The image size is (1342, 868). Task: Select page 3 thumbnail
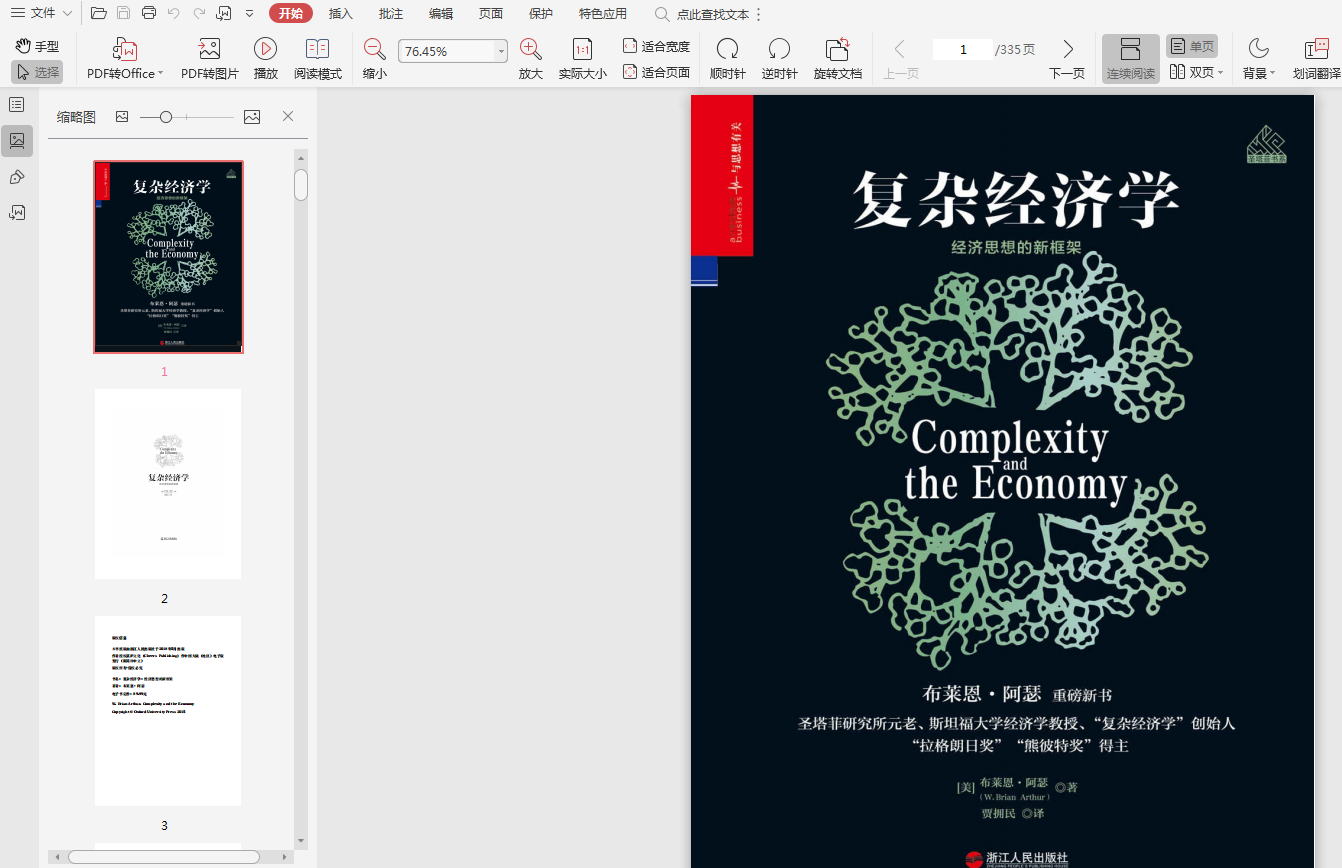pos(168,711)
